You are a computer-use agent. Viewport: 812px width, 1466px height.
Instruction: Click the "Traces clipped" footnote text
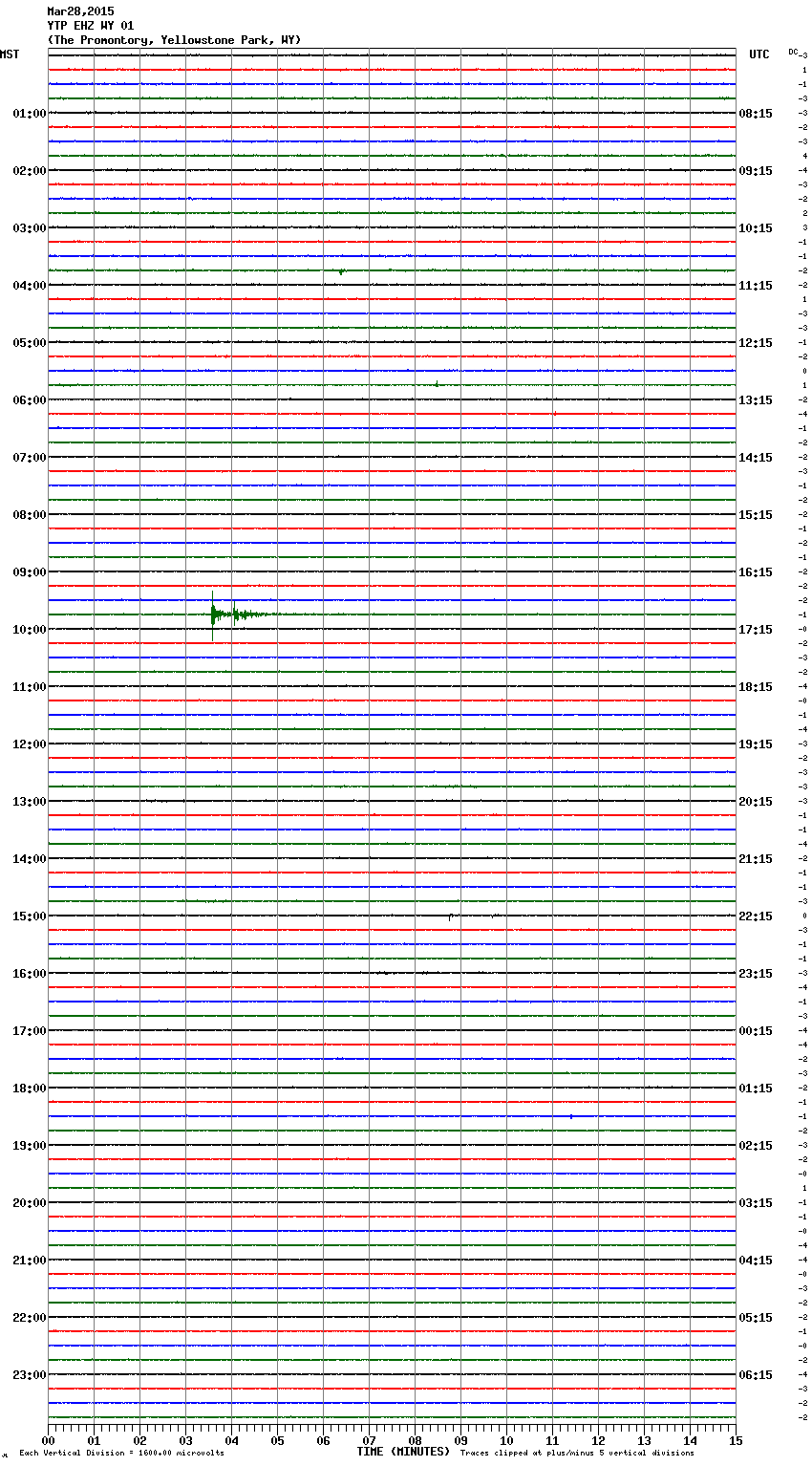577,1453
